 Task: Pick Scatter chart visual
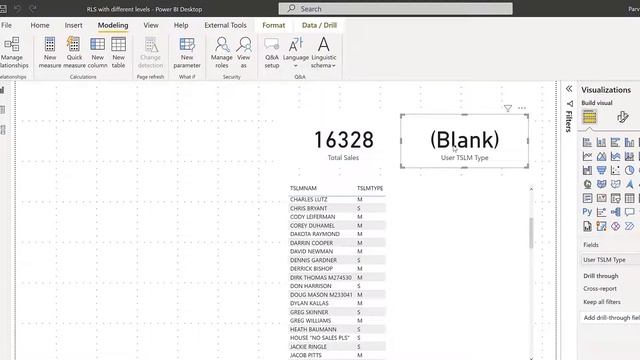point(616,170)
